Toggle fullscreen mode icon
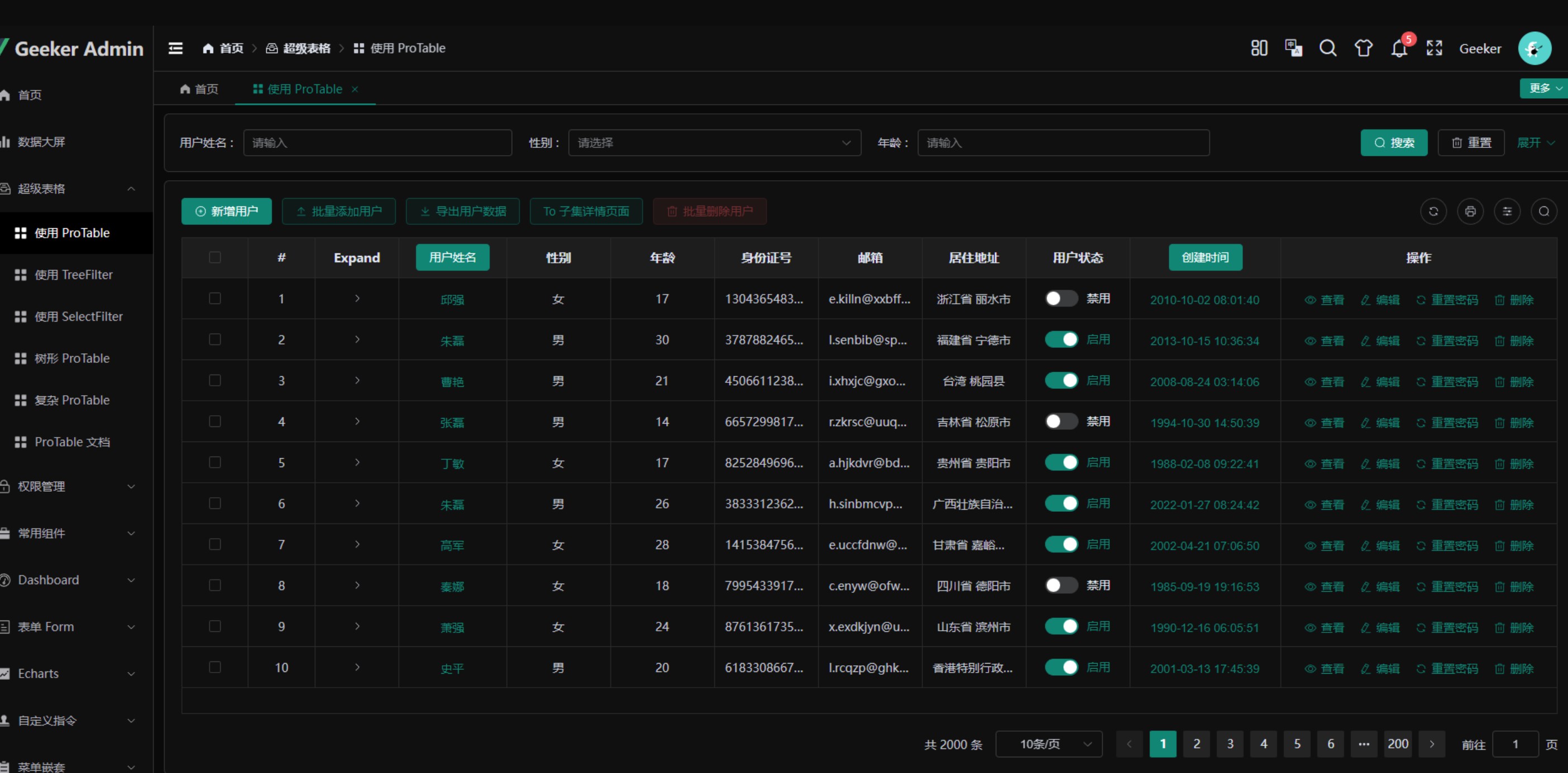The width and height of the screenshot is (1568, 773). 1435,48
